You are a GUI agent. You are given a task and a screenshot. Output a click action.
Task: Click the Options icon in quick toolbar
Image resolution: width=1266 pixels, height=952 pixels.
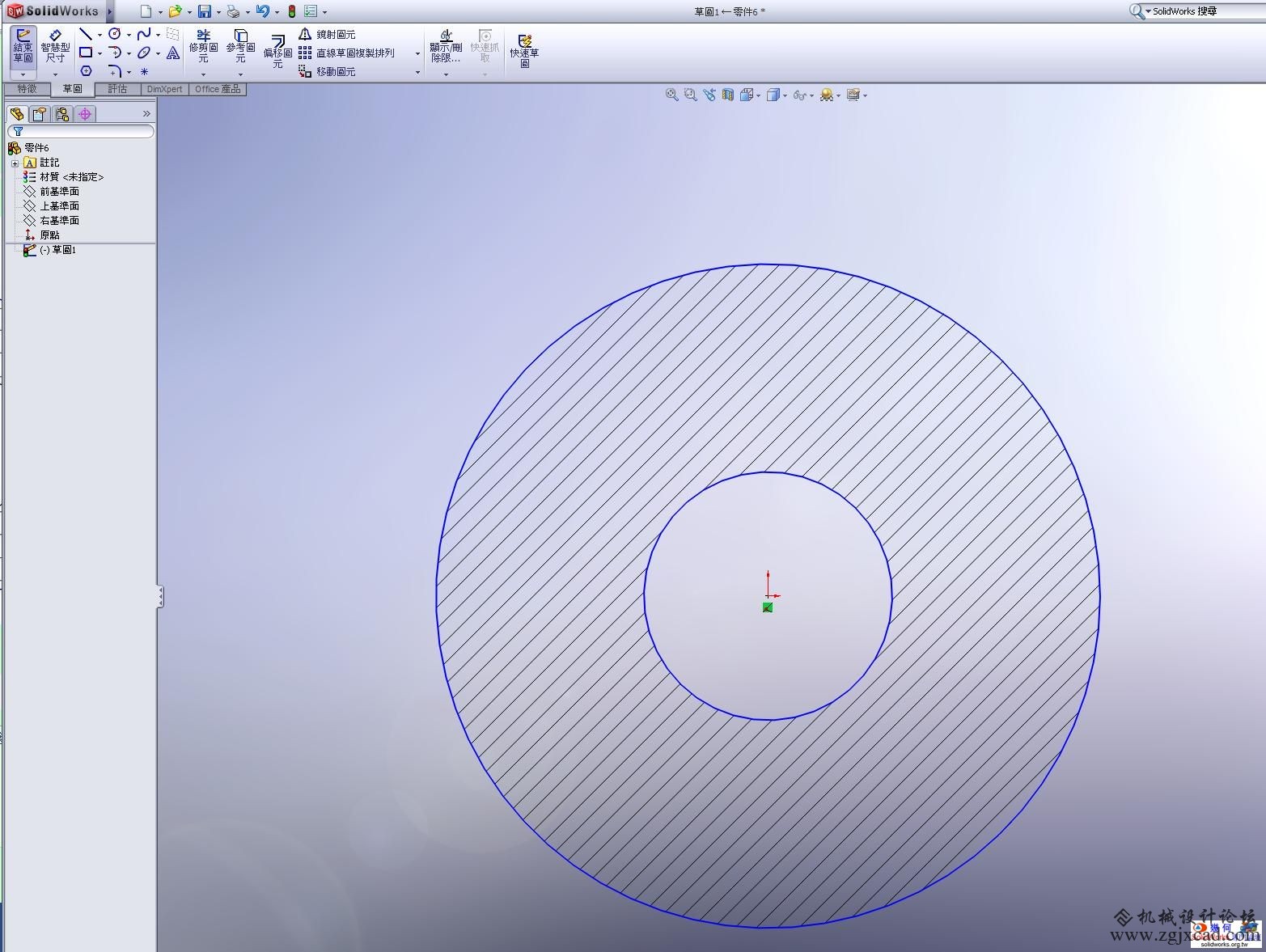coord(311,11)
